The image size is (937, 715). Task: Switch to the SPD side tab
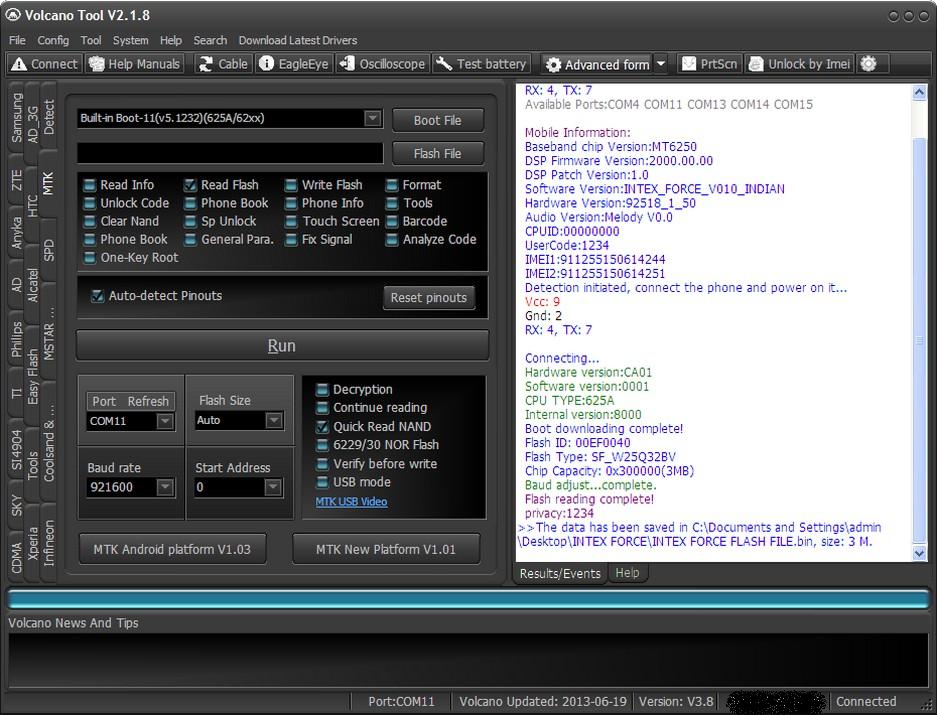(49, 250)
